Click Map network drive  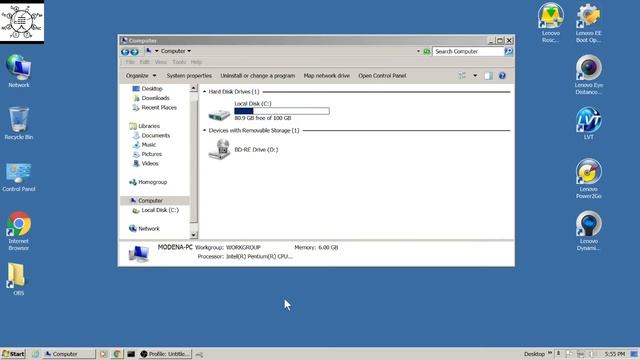coord(327,76)
